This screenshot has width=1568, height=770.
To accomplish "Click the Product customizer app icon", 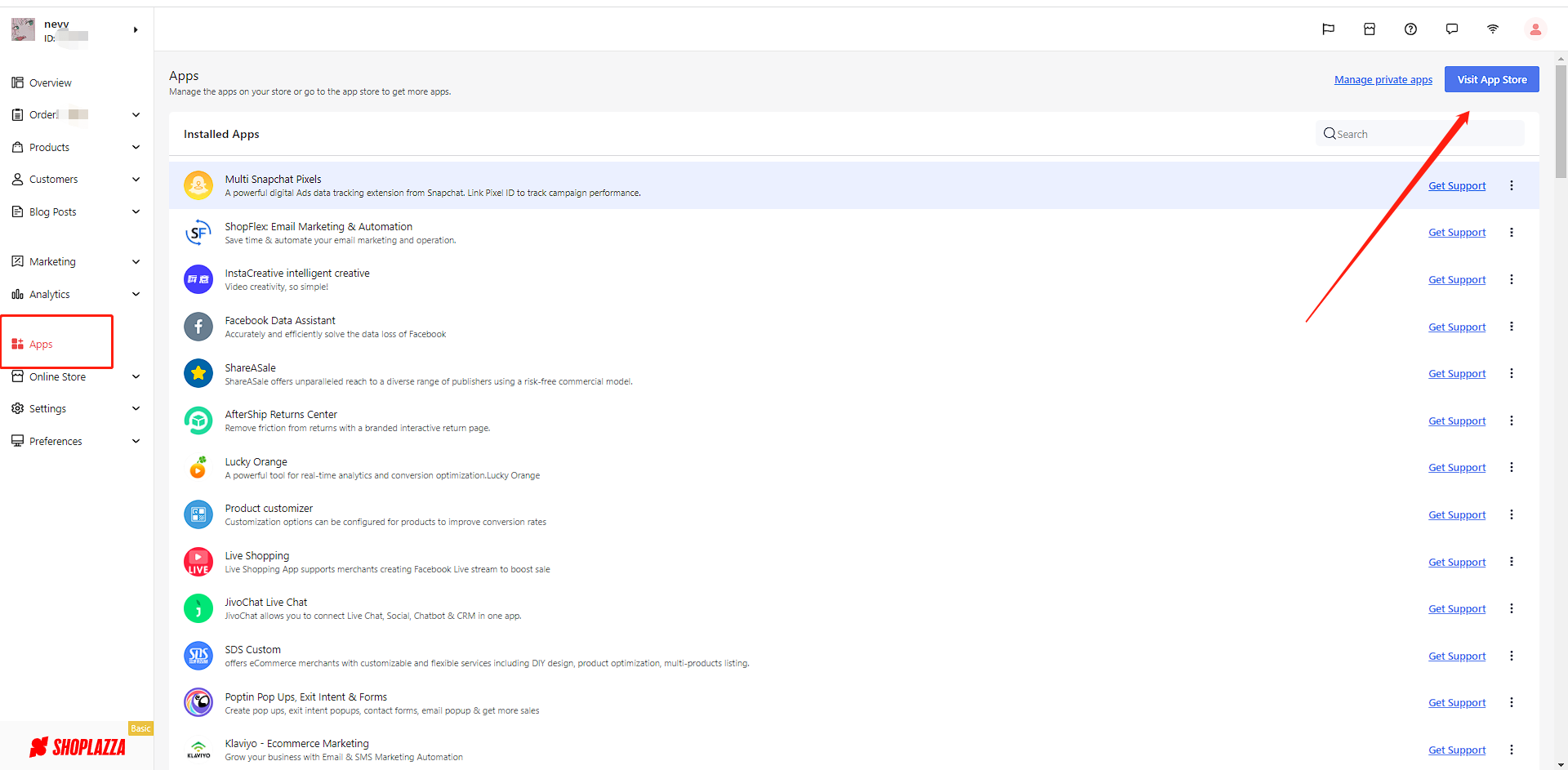I will tap(198, 514).
